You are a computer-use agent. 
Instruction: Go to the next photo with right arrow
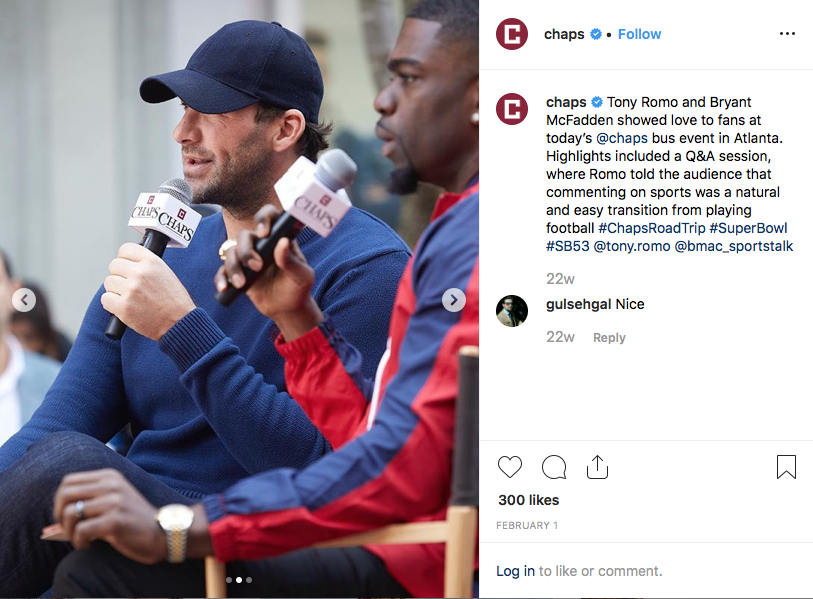[454, 300]
